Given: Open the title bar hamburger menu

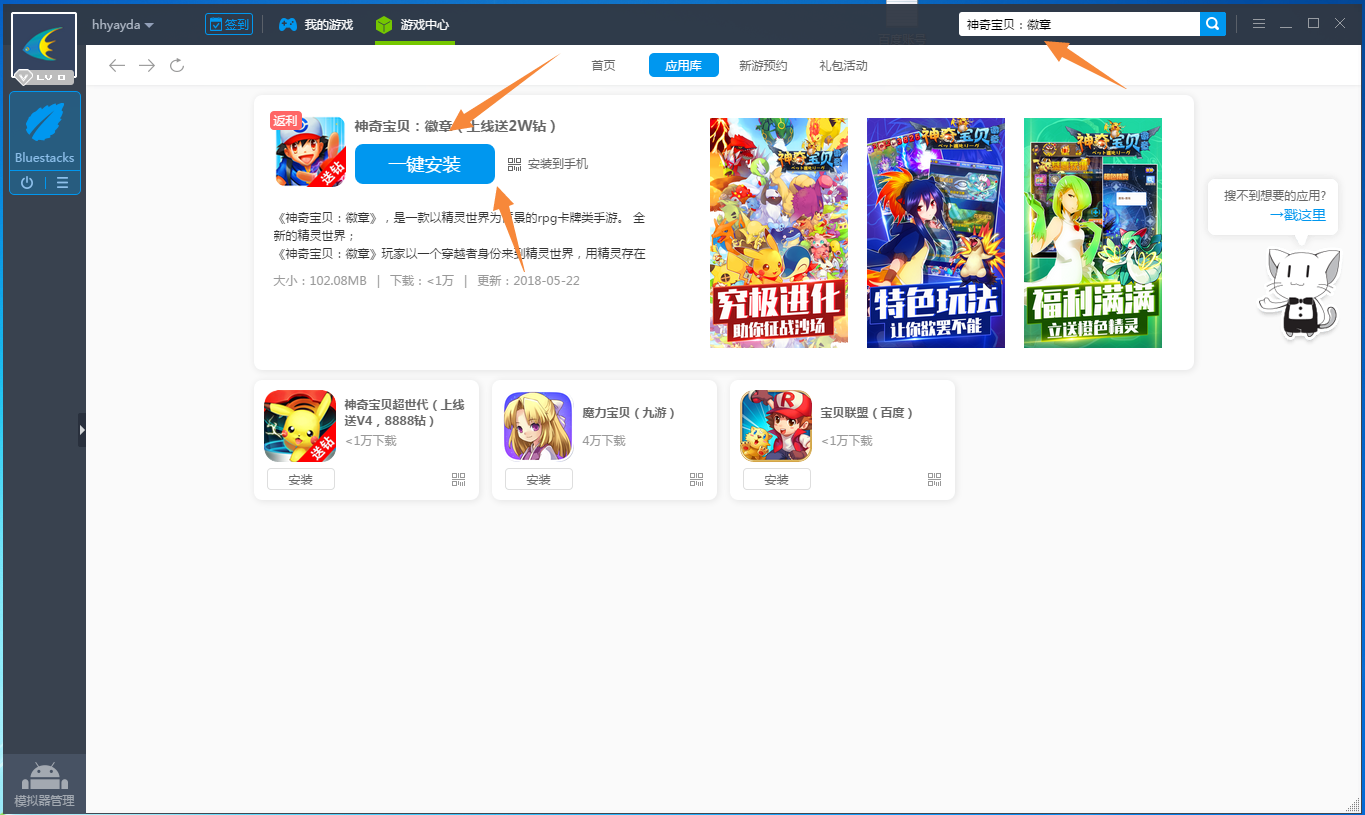Looking at the screenshot, I should coord(1259,24).
